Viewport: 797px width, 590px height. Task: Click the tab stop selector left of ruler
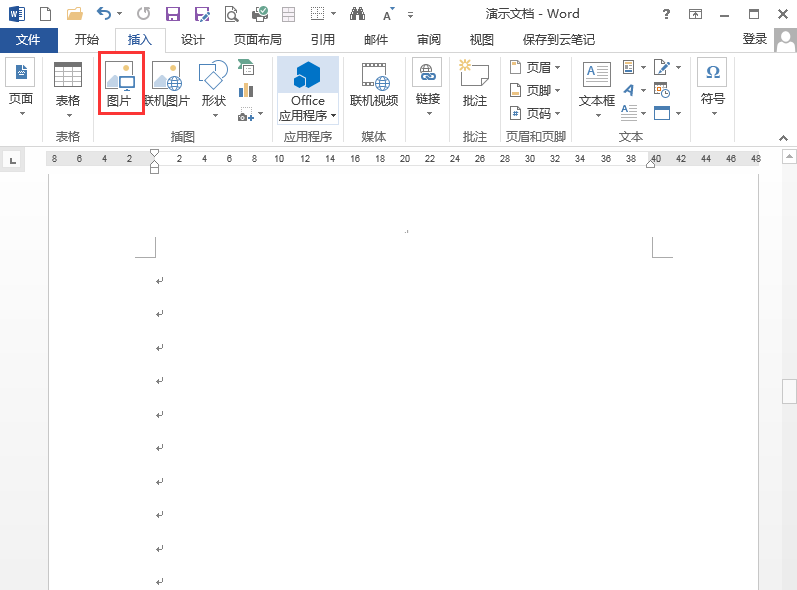tap(13, 161)
